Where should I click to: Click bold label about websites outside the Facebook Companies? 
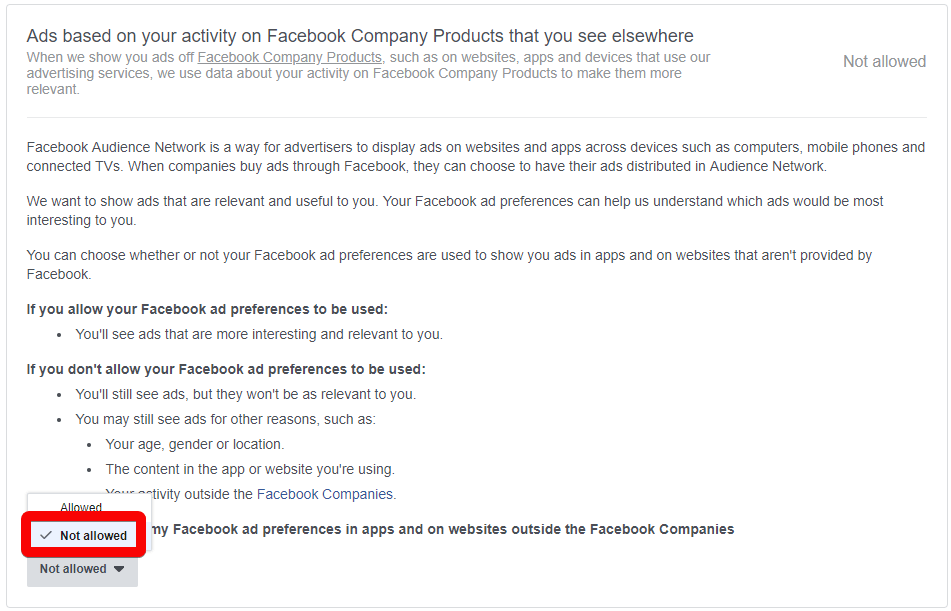coord(443,529)
